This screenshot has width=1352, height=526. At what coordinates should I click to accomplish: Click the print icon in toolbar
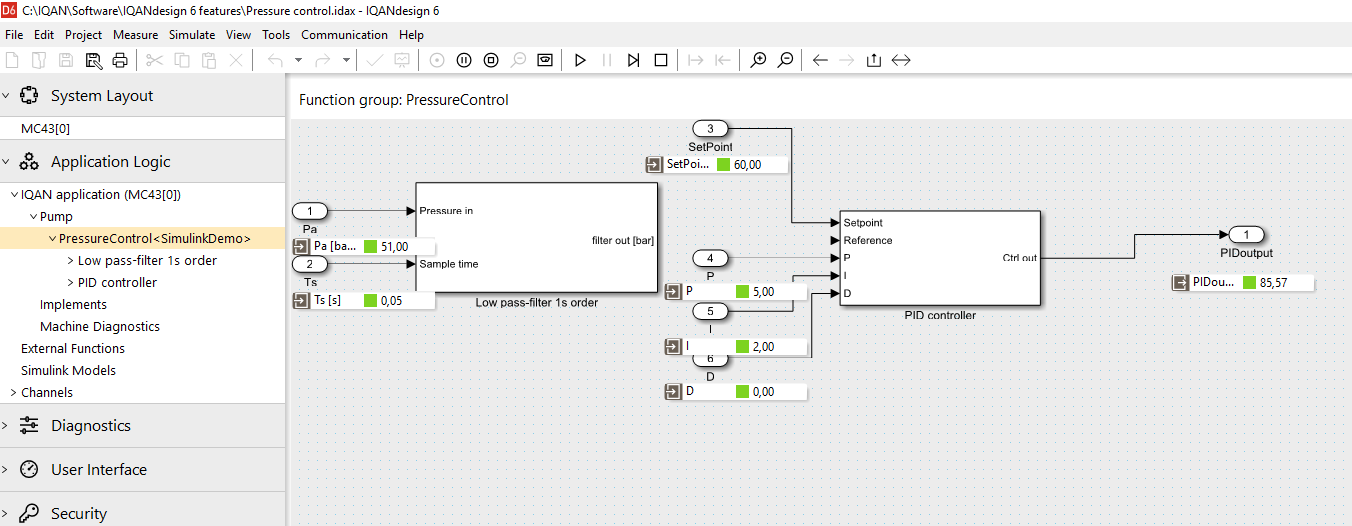pos(120,60)
